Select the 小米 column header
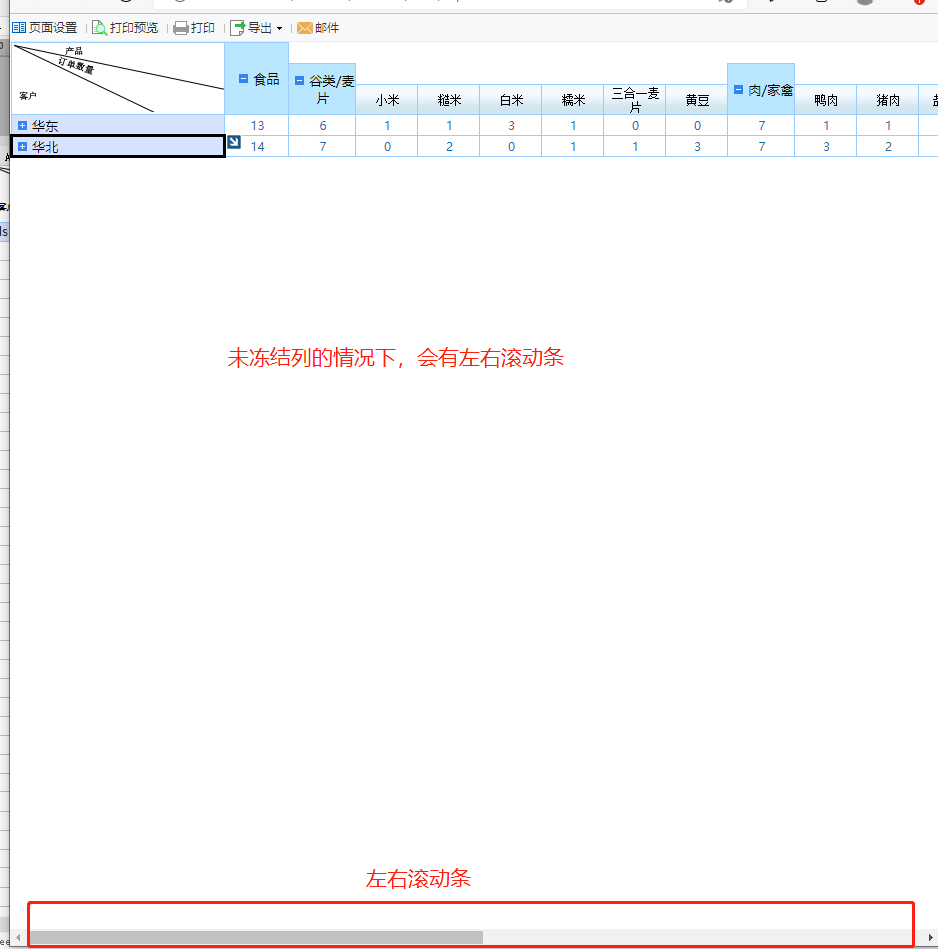Image resolution: width=938 pixels, height=949 pixels. point(387,100)
